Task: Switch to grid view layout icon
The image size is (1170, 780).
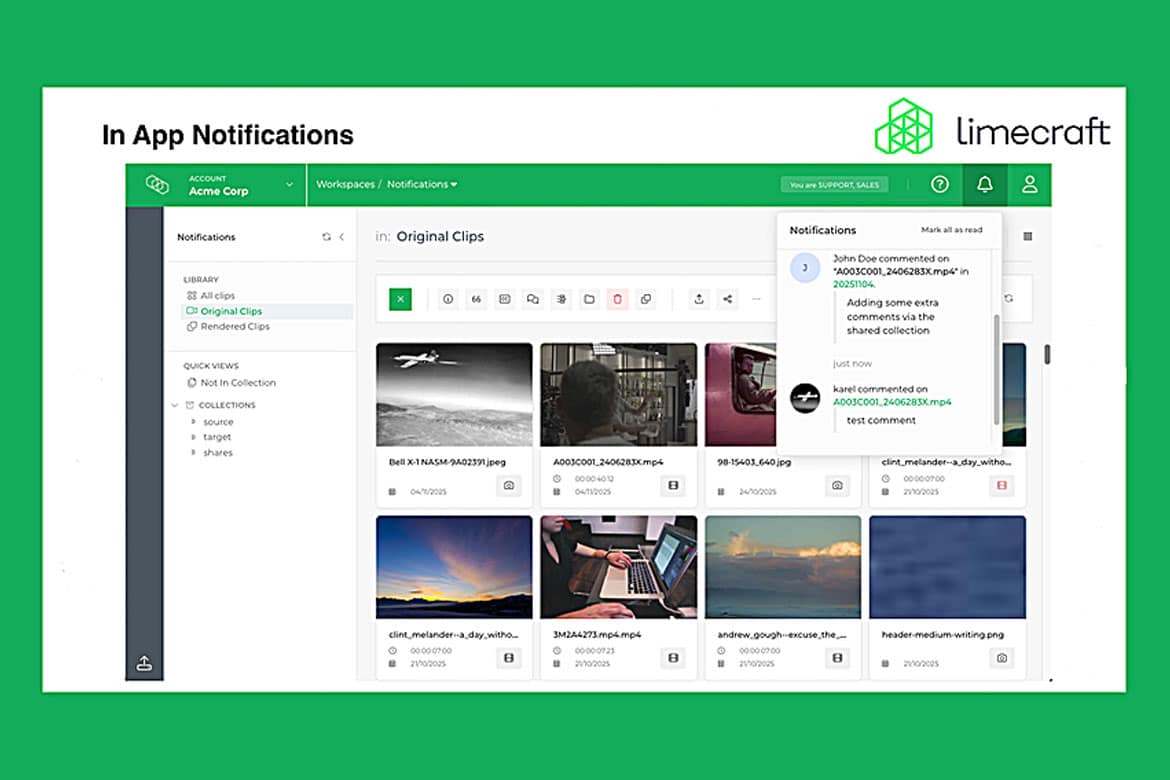Action: click(1027, 237)
